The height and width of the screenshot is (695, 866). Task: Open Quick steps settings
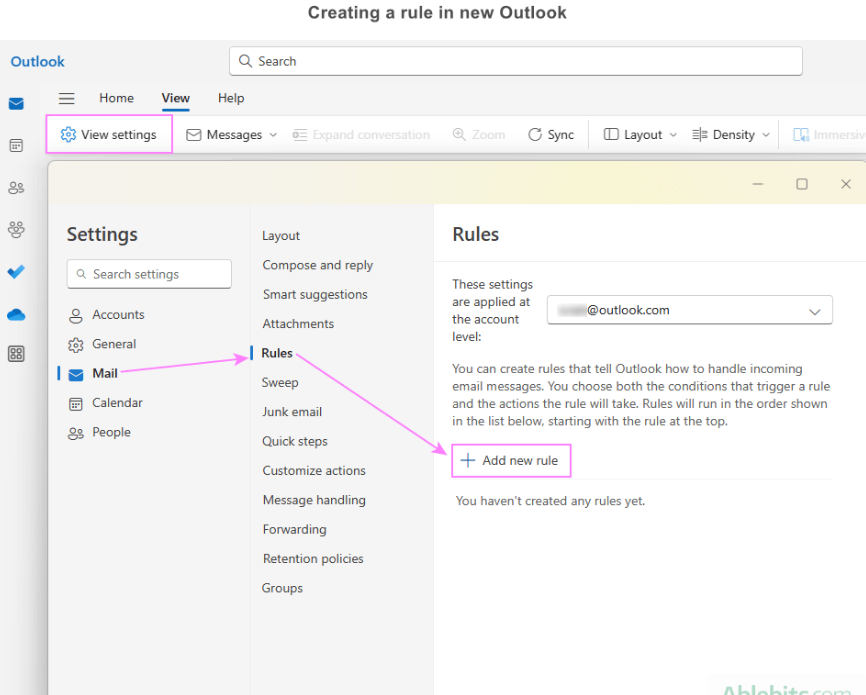point(295,441)
